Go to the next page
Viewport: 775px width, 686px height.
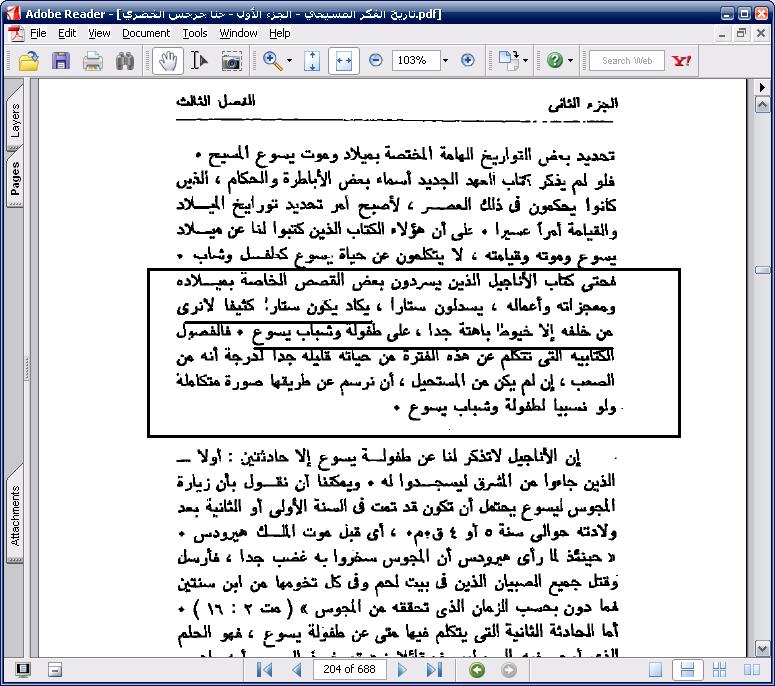(402, 670)
